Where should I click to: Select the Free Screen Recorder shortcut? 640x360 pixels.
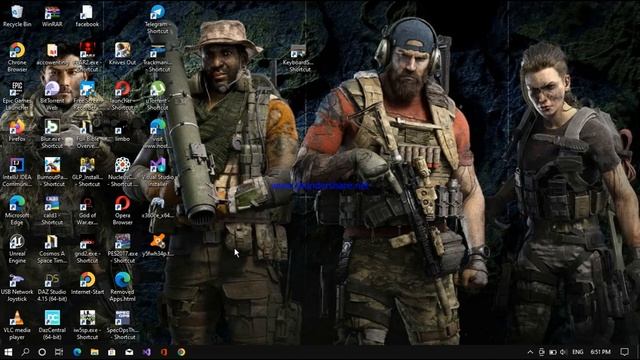pyautogui.click(x=87, y=96)
